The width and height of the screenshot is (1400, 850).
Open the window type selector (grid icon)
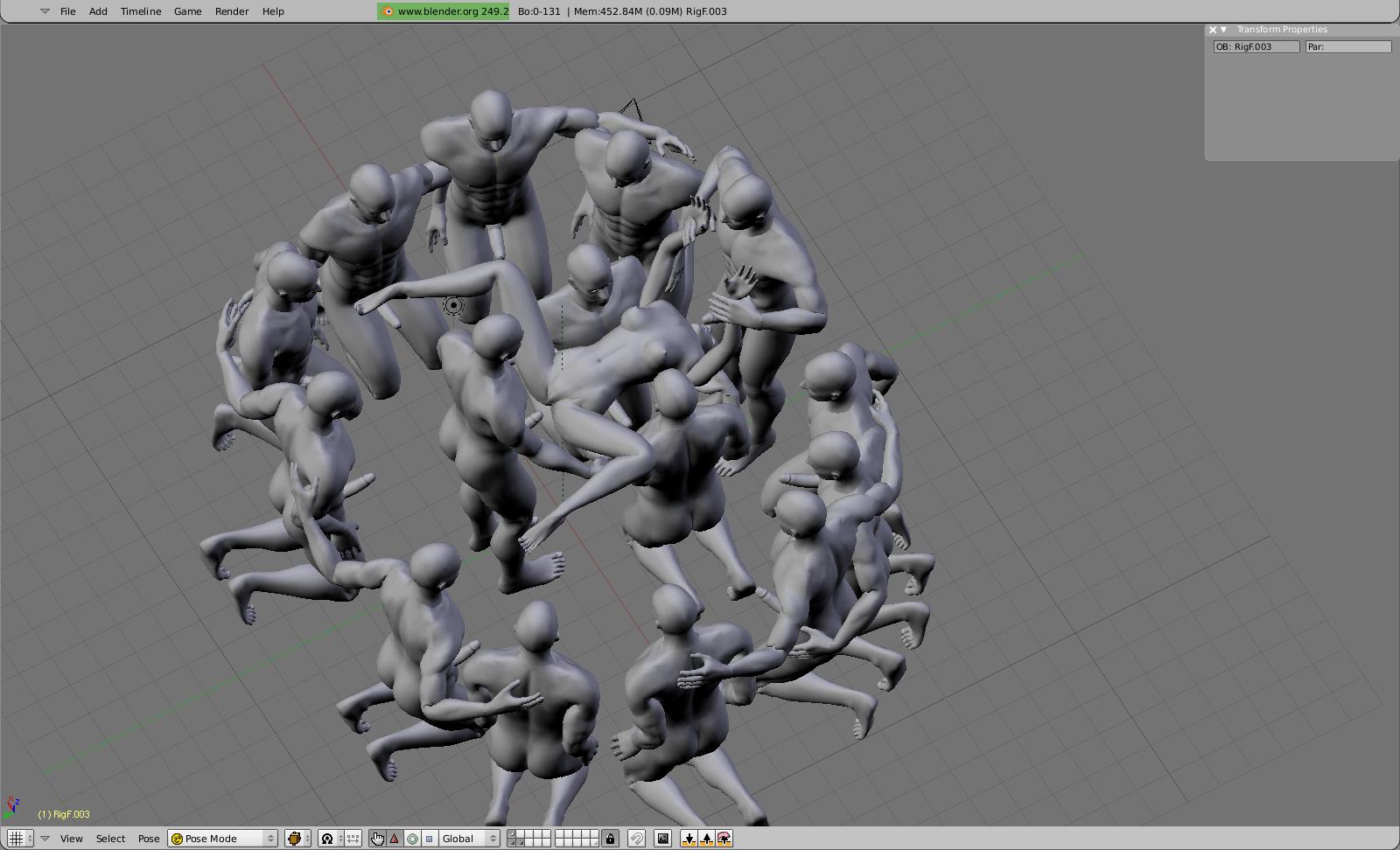coord(20,839)
